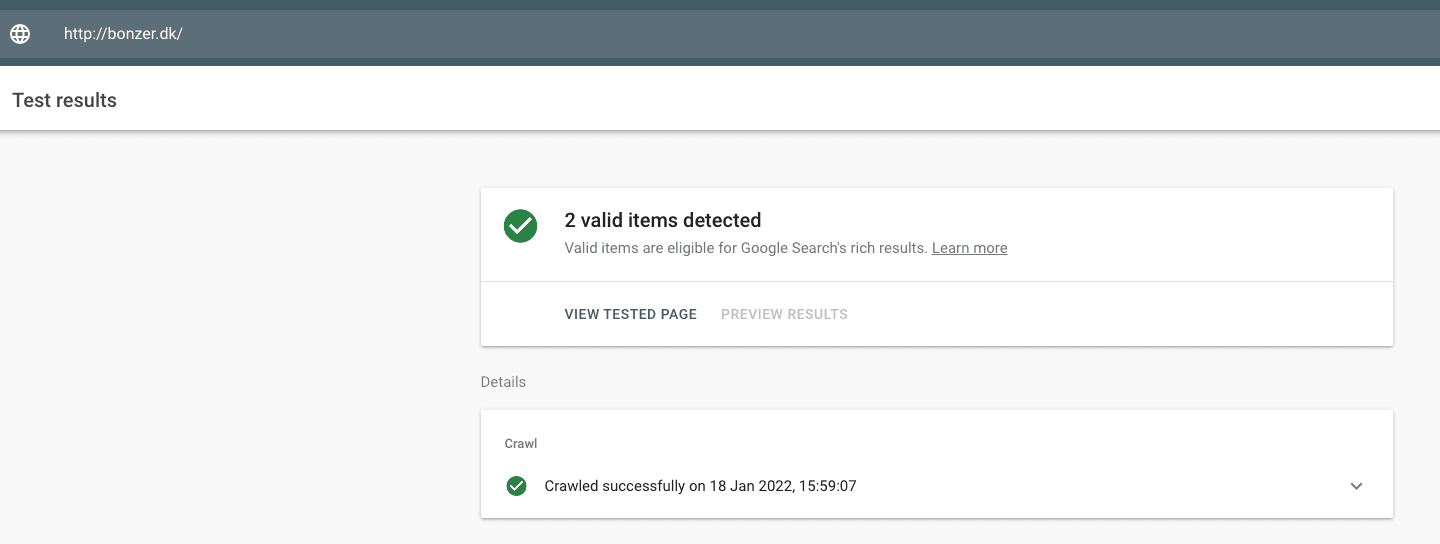
Task: Select the 'Crawled successfully on 18 Jan 2022' text
Action: coord(667,486)
